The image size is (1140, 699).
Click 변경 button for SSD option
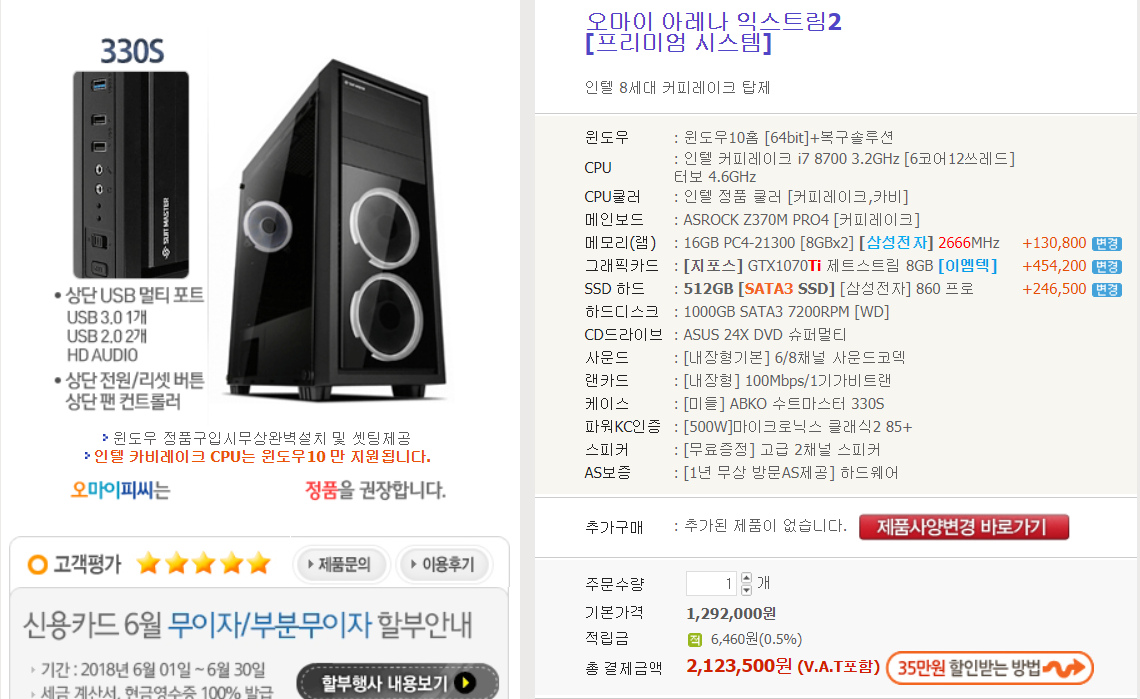pos(1107,289)
